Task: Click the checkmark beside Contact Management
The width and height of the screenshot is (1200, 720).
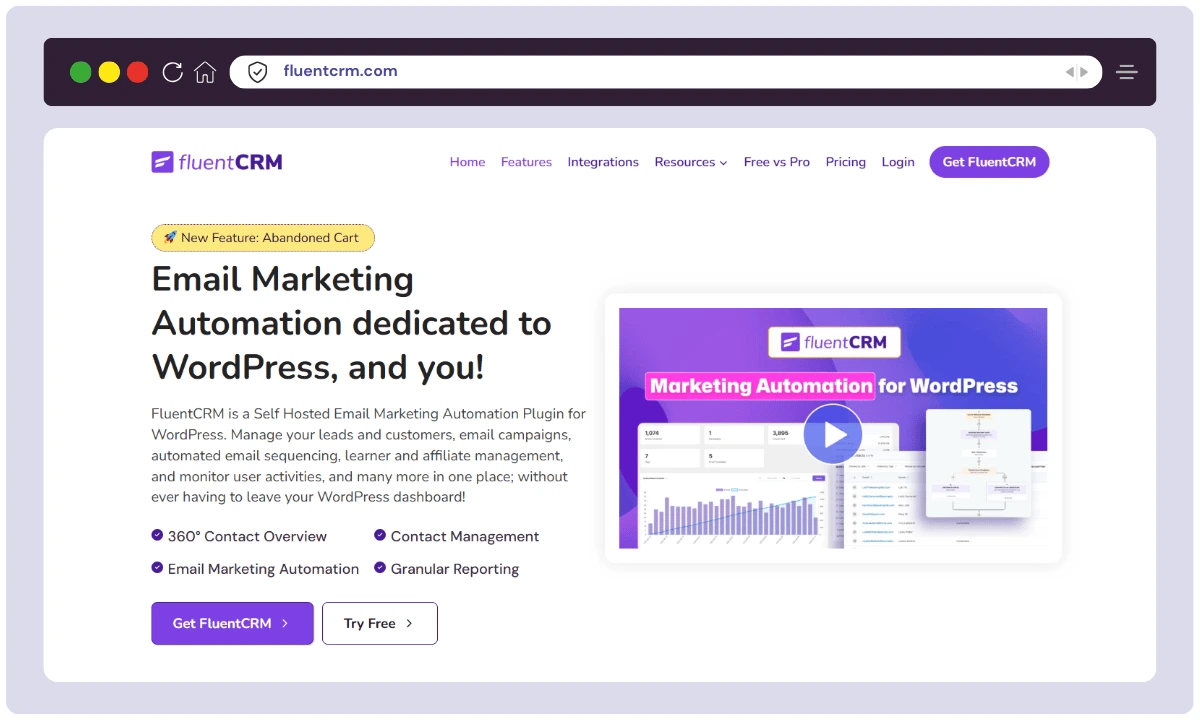Action: pos(380,536)
